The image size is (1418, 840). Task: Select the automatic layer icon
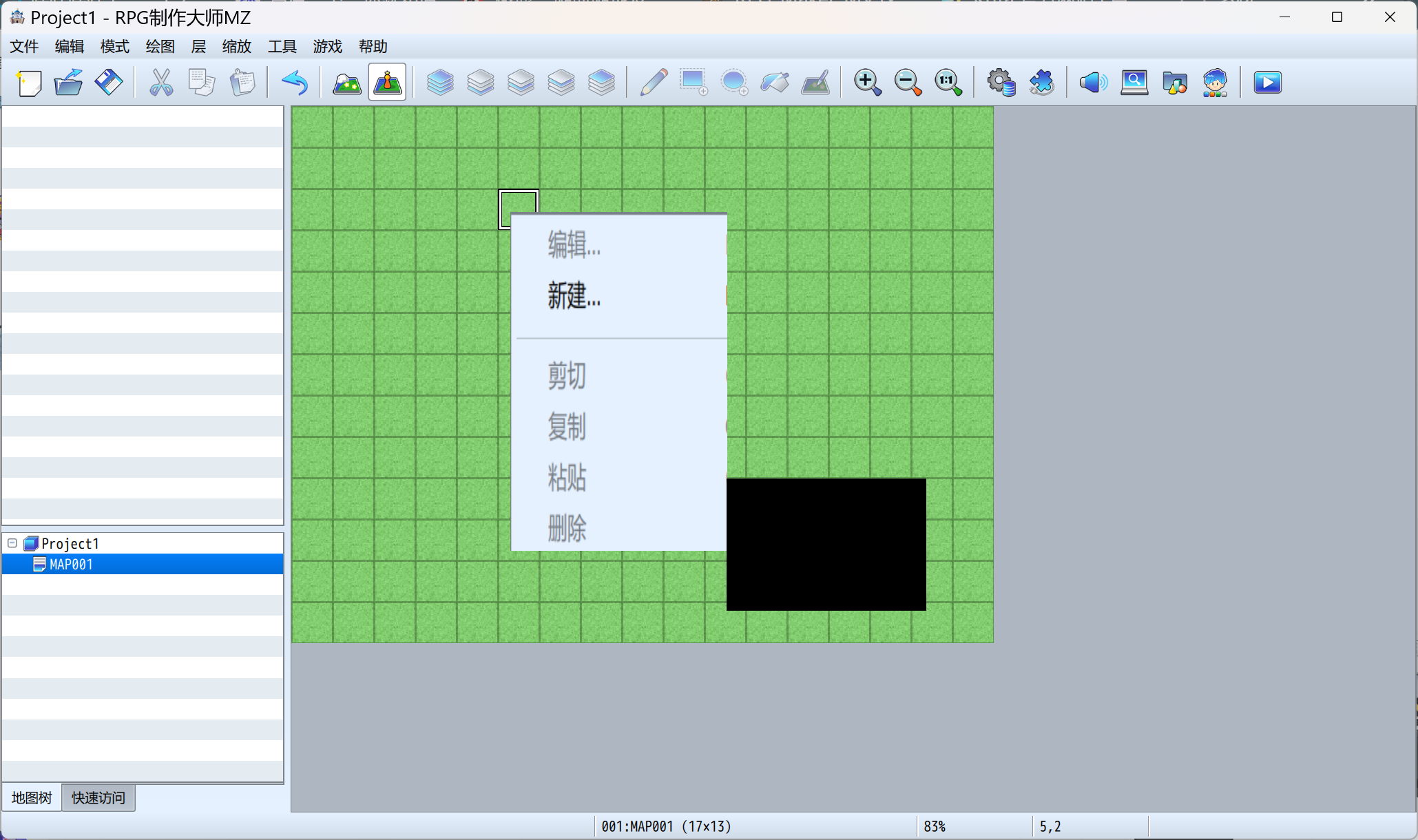(x=440, y=83)
